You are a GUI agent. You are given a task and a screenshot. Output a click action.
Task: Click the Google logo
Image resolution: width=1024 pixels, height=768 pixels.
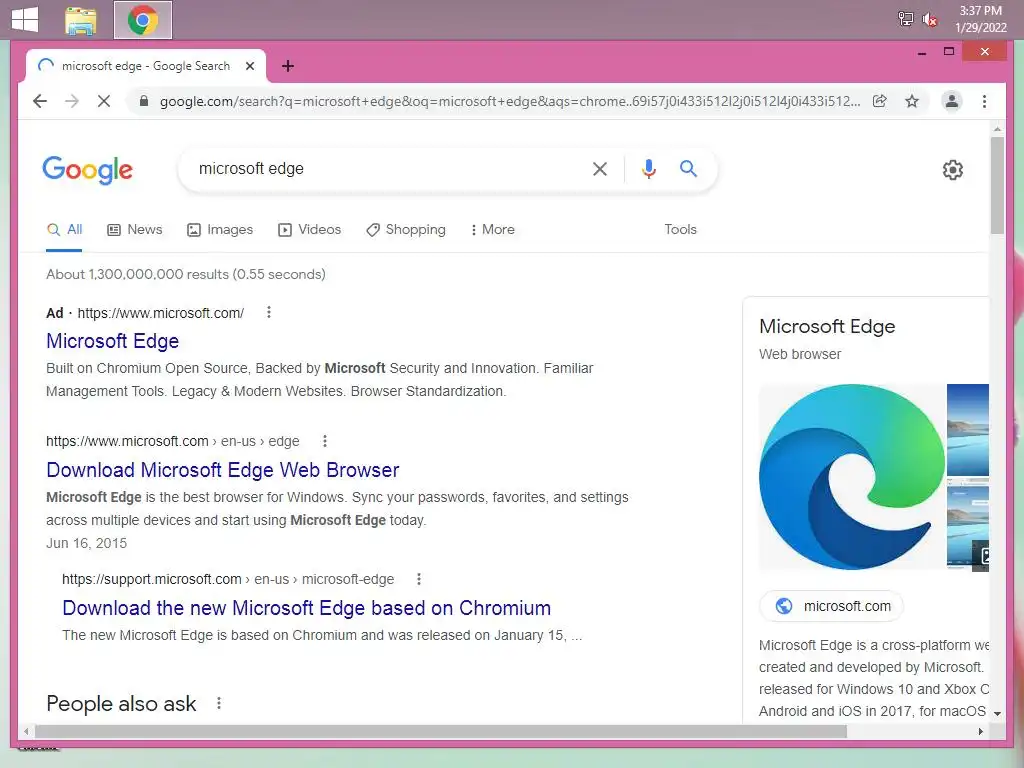(x=88, y=170)
